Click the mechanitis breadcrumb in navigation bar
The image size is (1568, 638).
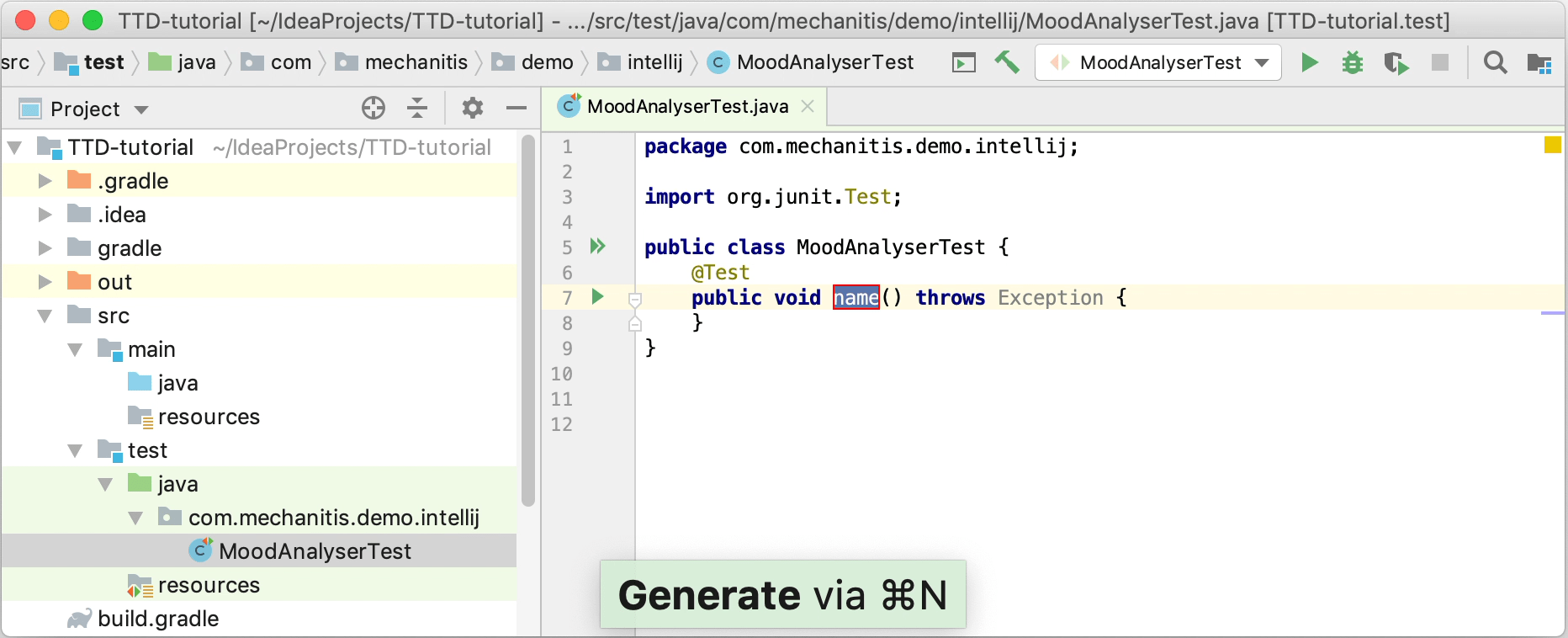pos(416,62)
